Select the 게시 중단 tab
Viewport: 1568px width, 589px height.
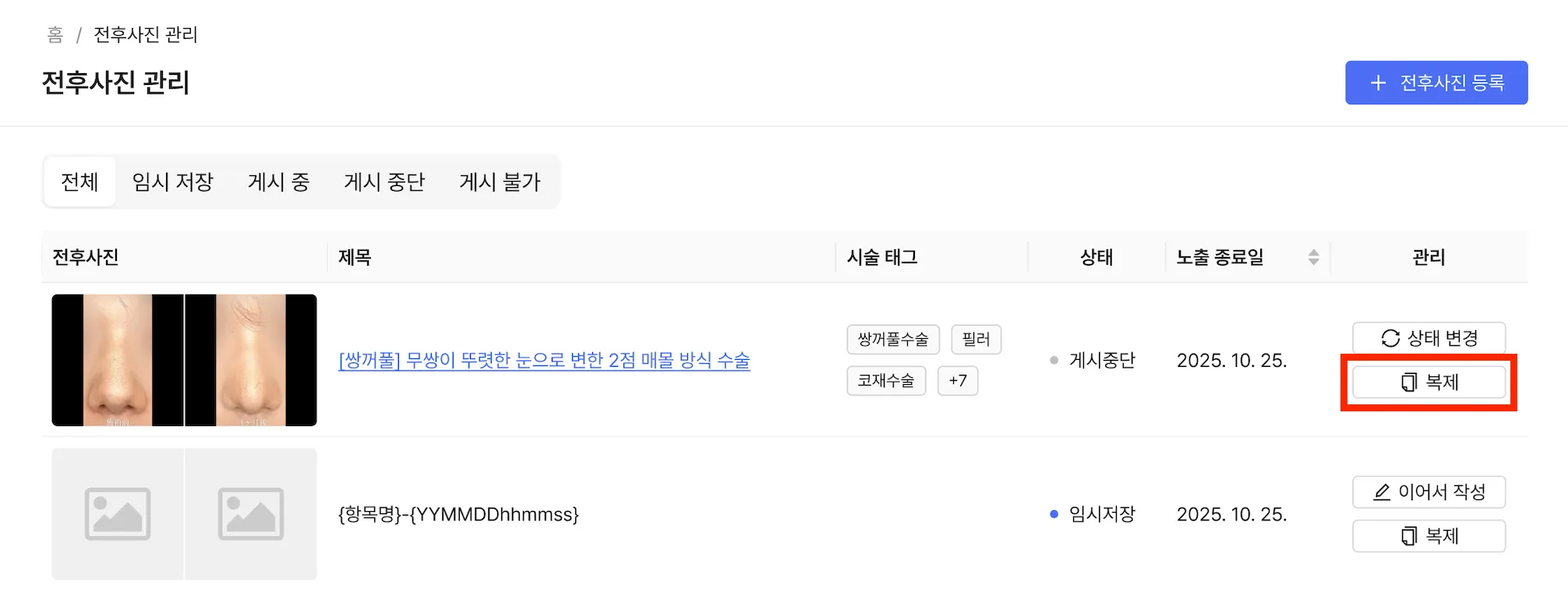[384, 182]
